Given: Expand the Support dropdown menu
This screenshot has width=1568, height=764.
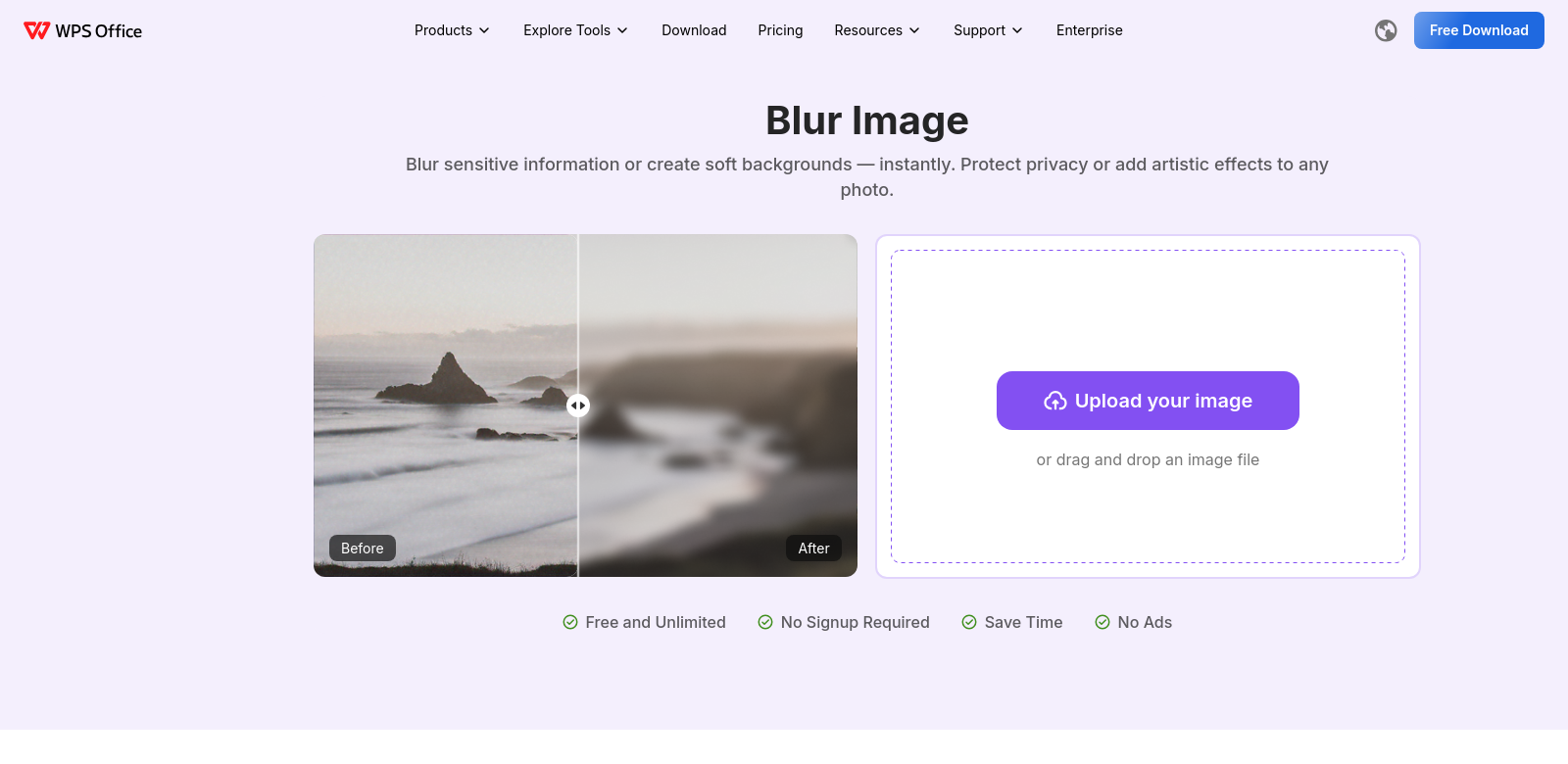Looking at the screenshot, I should [x=988, y=30].
